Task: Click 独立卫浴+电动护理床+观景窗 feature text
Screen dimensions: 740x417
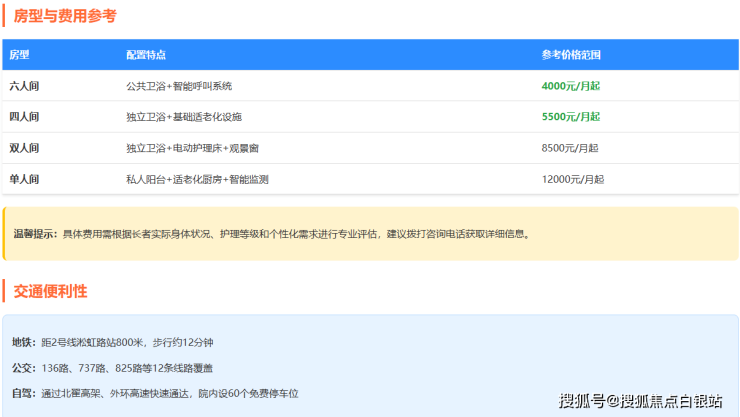Action: [192, 148]
